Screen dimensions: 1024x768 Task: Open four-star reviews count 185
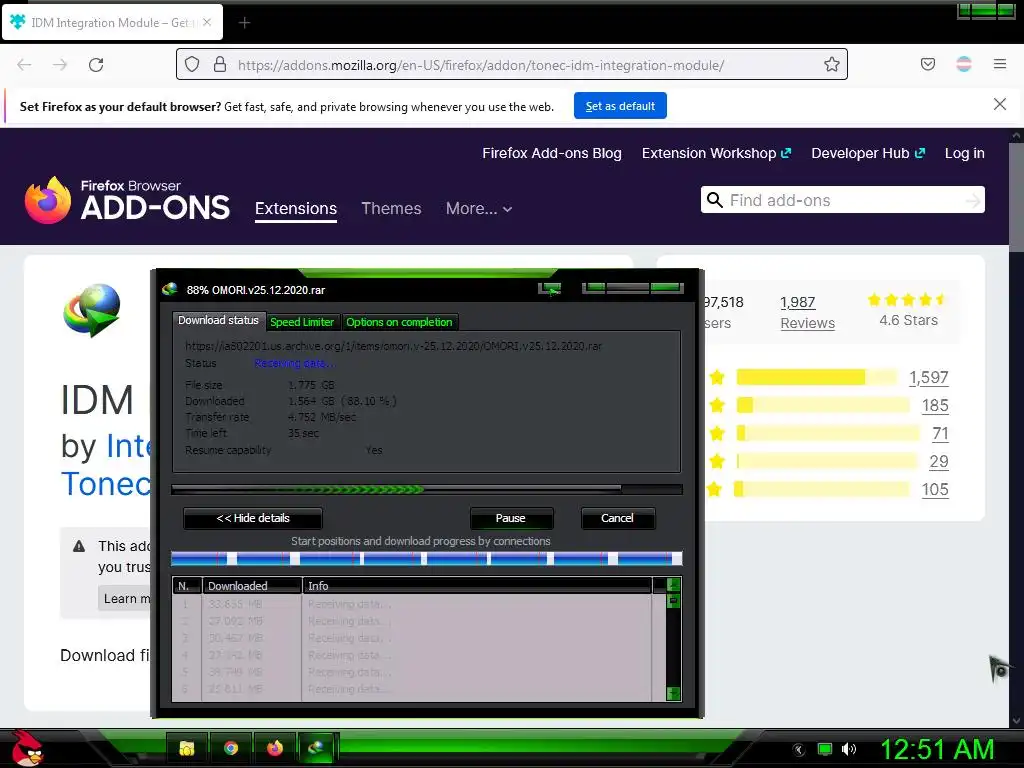point(935,405)
